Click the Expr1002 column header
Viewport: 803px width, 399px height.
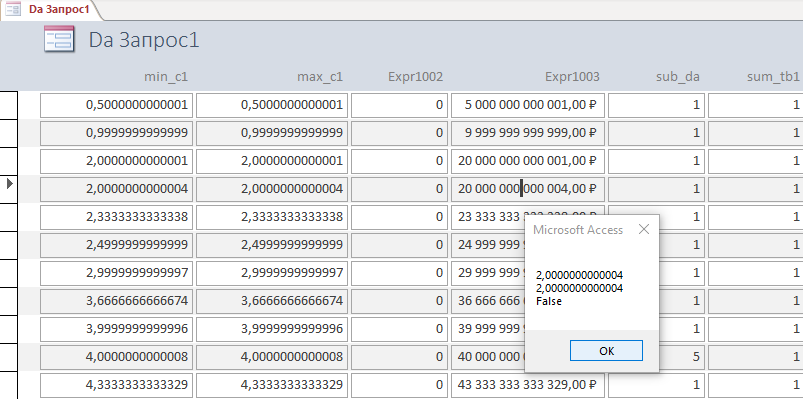415,77
